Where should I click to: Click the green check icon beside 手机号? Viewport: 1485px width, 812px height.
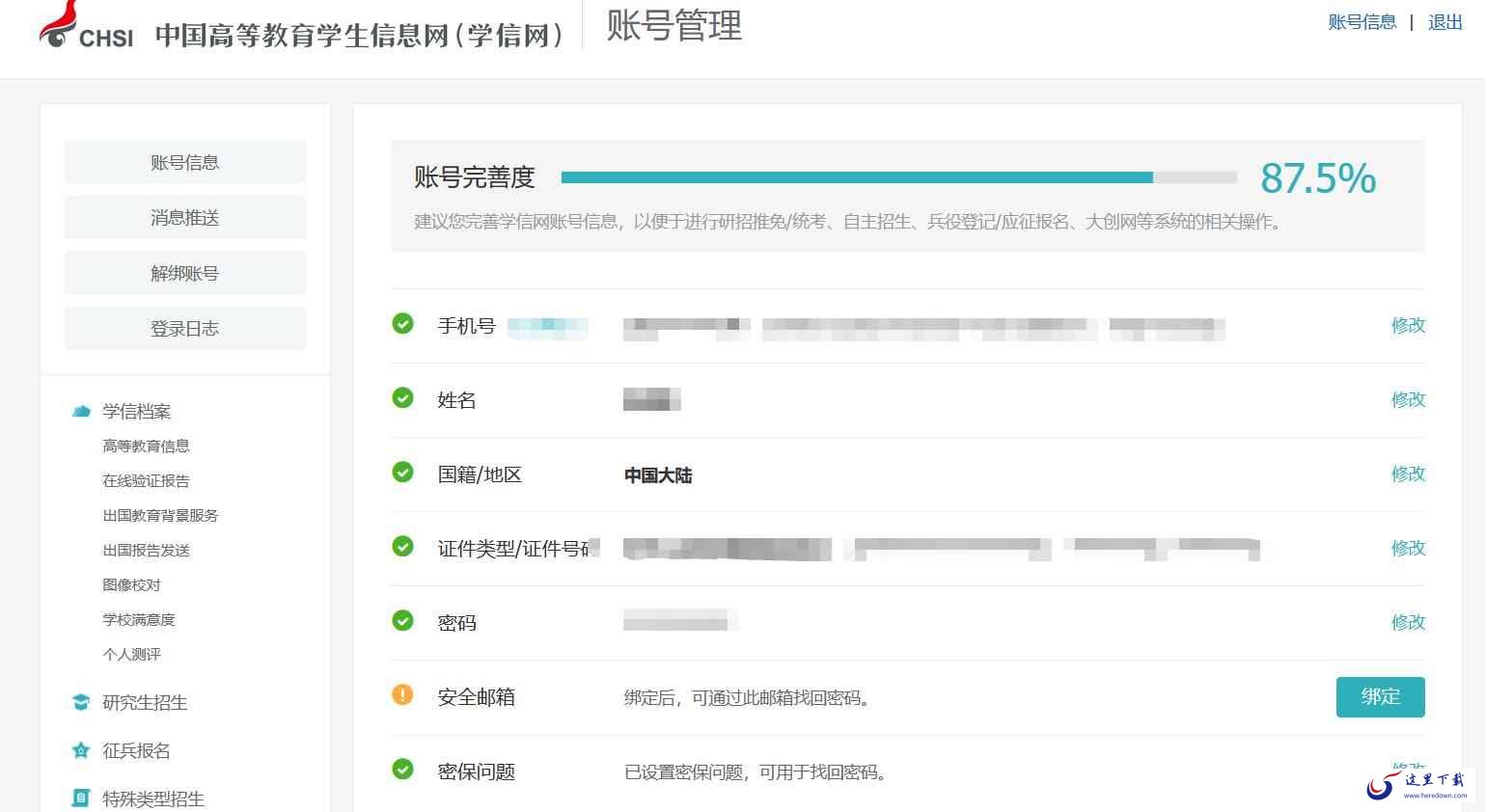point(402,324)
